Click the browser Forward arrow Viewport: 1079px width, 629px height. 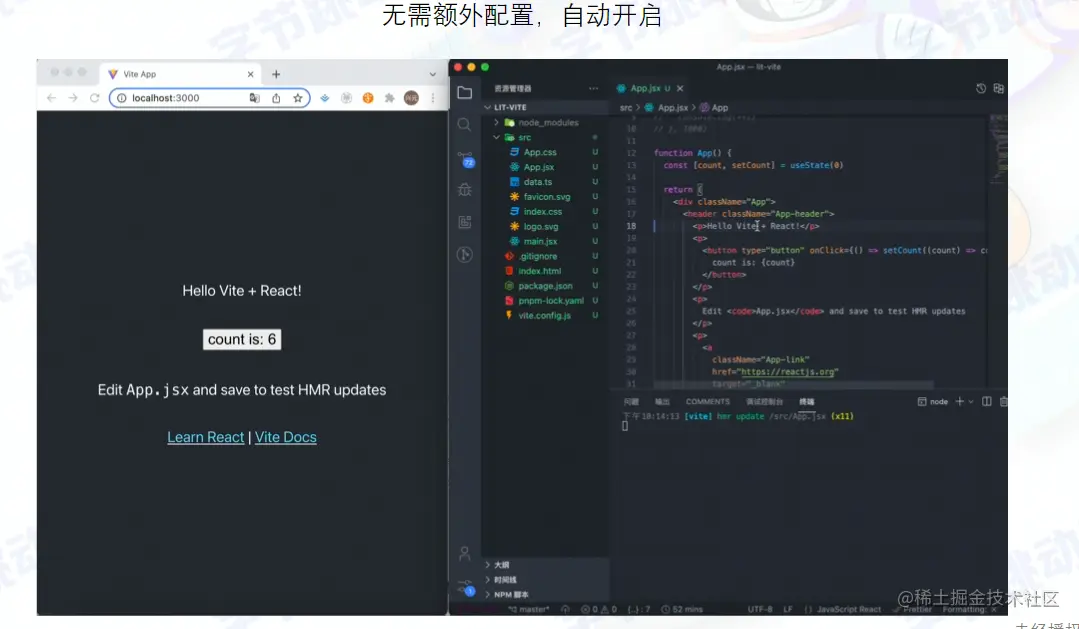73,98
